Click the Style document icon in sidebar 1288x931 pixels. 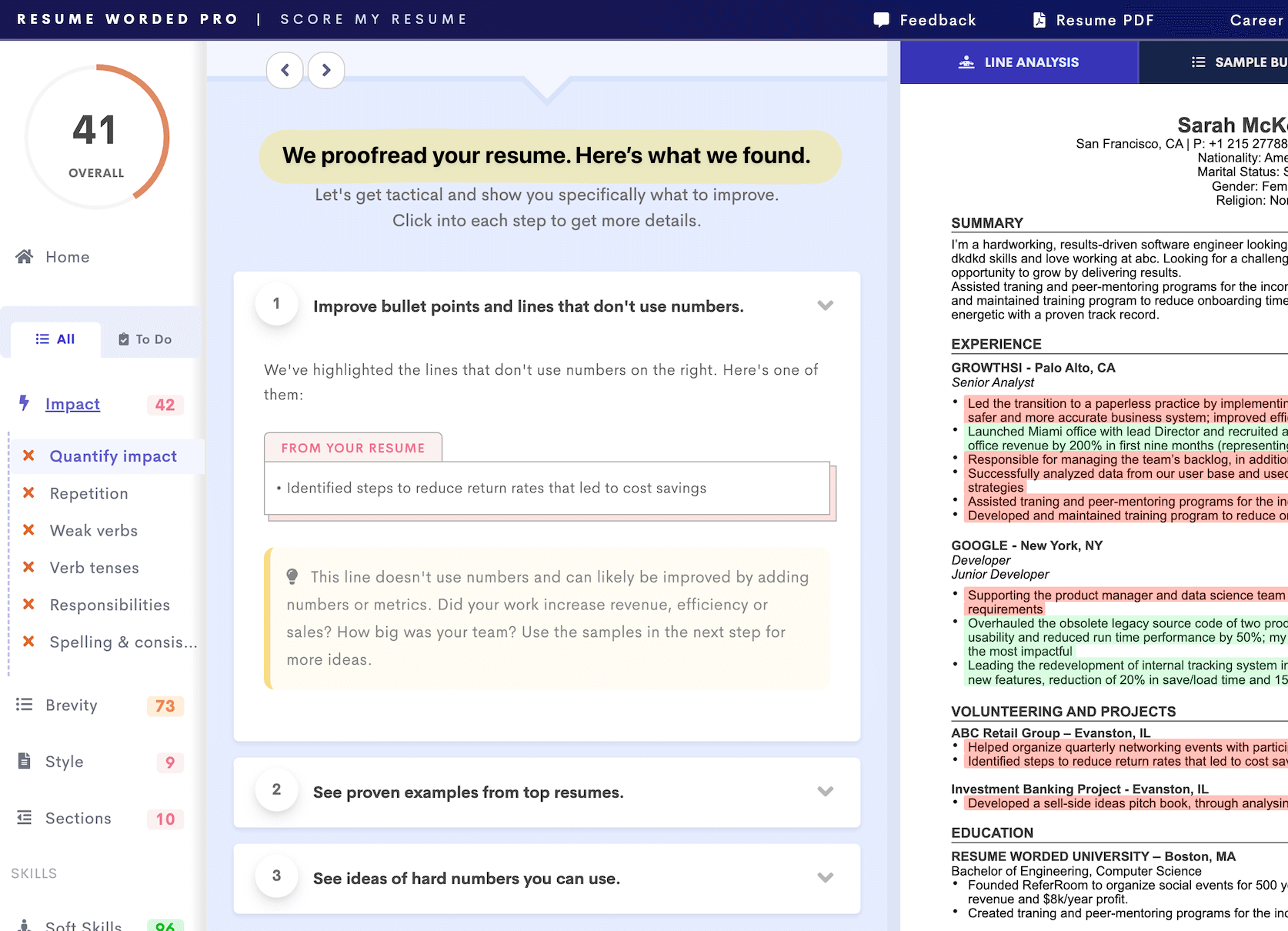(22, 761)
